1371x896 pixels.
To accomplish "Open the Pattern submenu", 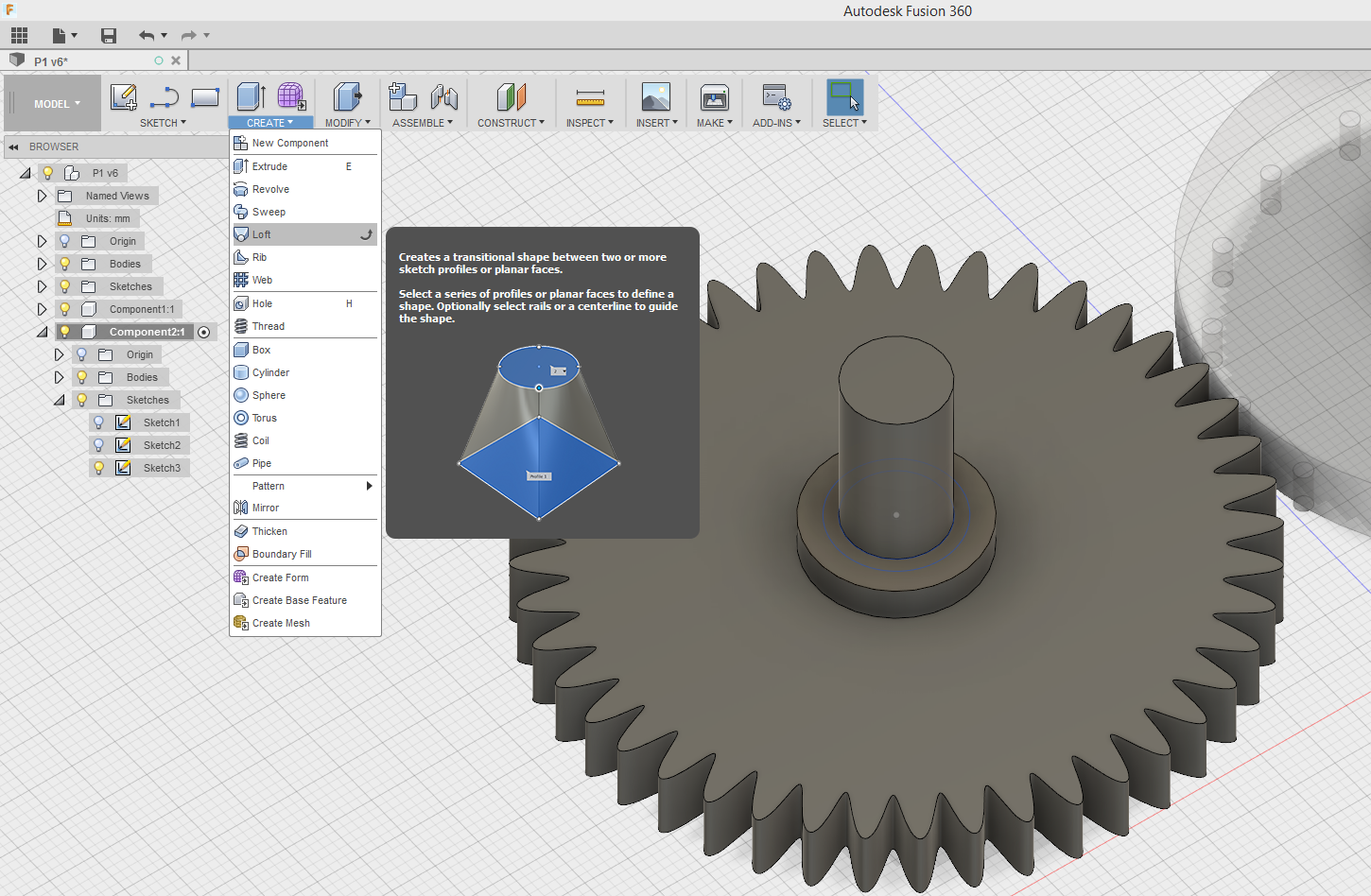I will point(304,486).
